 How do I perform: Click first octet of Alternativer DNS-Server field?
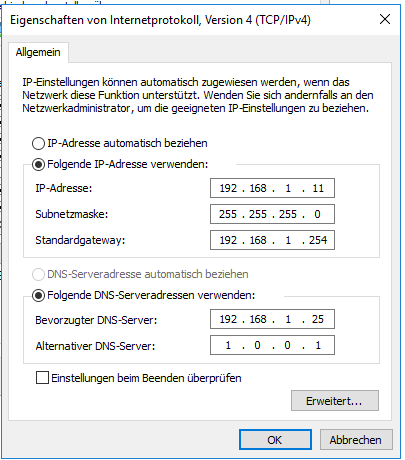228,345
